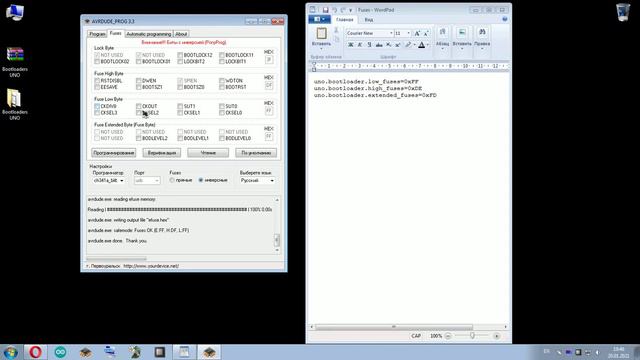Click WordPad Redo icon in title bar

click(x=343, y=10)
